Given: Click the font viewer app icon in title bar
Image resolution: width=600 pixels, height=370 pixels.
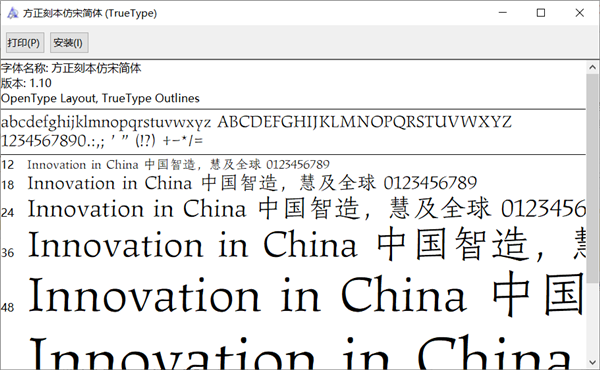Looking at the screenshot, I should click(12, 13).
